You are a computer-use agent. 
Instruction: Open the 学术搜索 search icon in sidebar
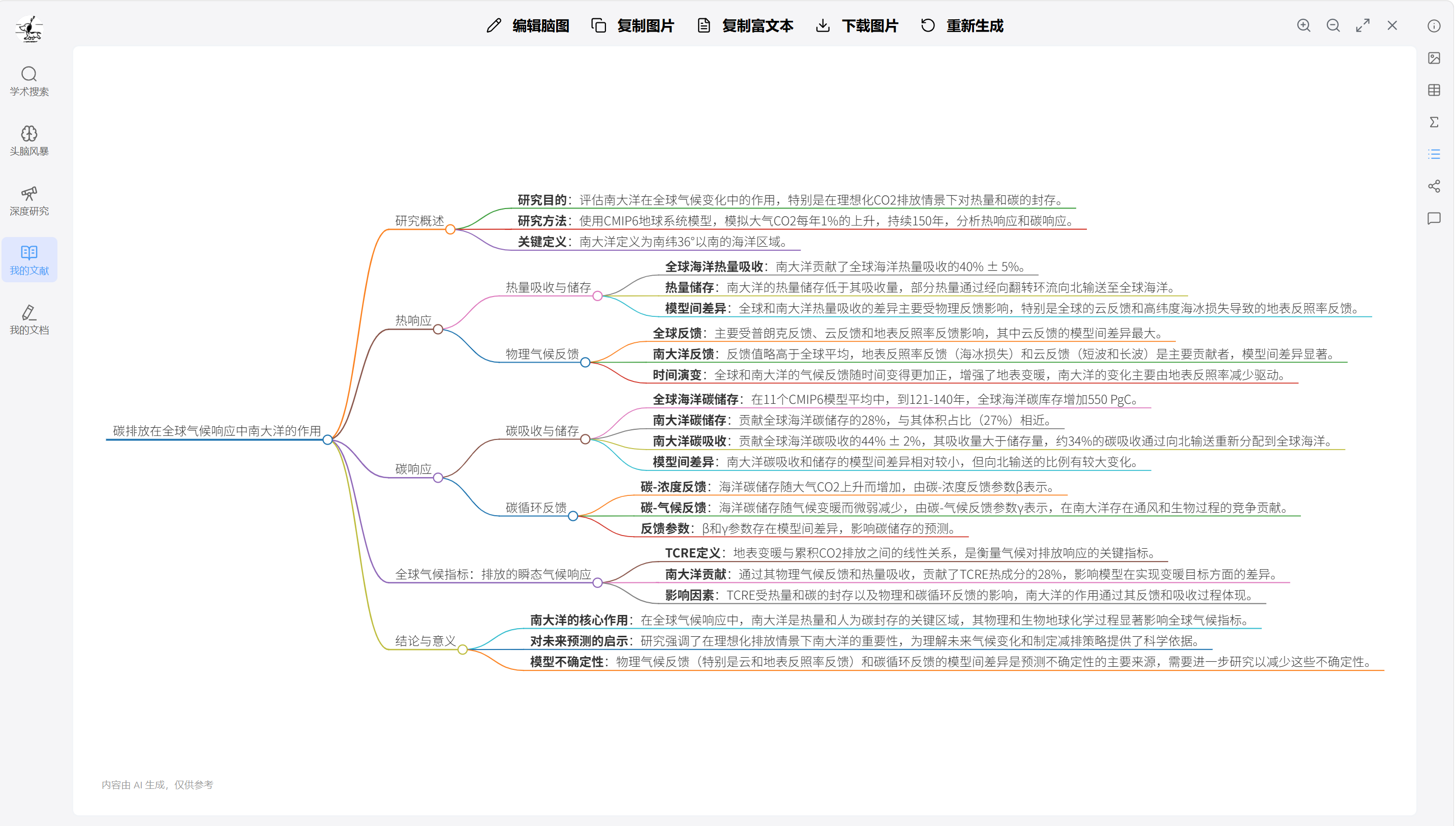tap(29, 74)
